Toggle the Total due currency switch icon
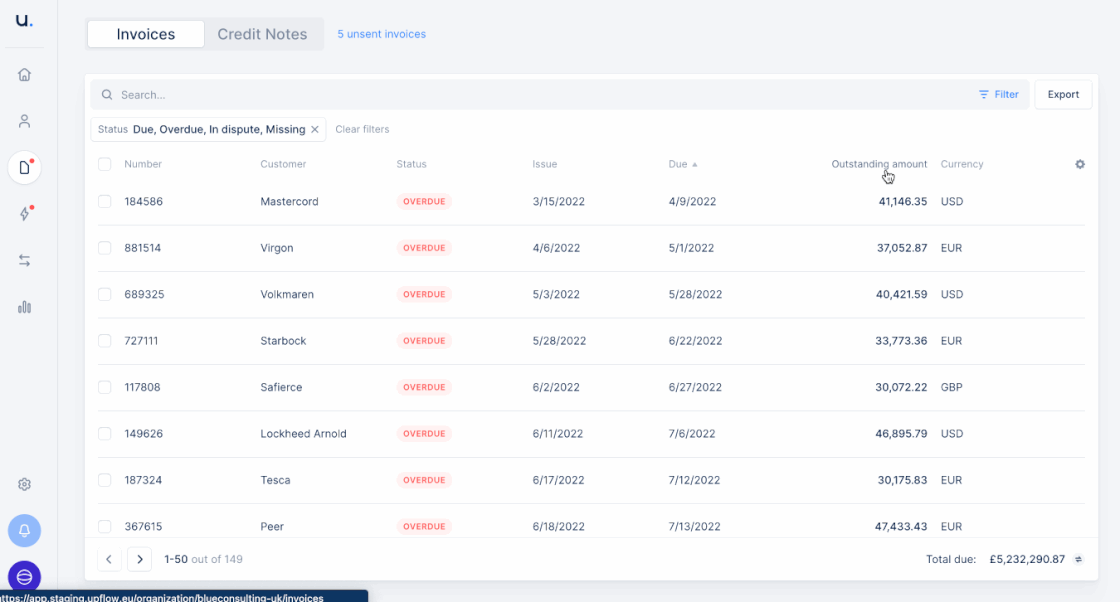The height and width of the screenshot is (602, 1120). pyautogui.click(x=1079, y=559)
